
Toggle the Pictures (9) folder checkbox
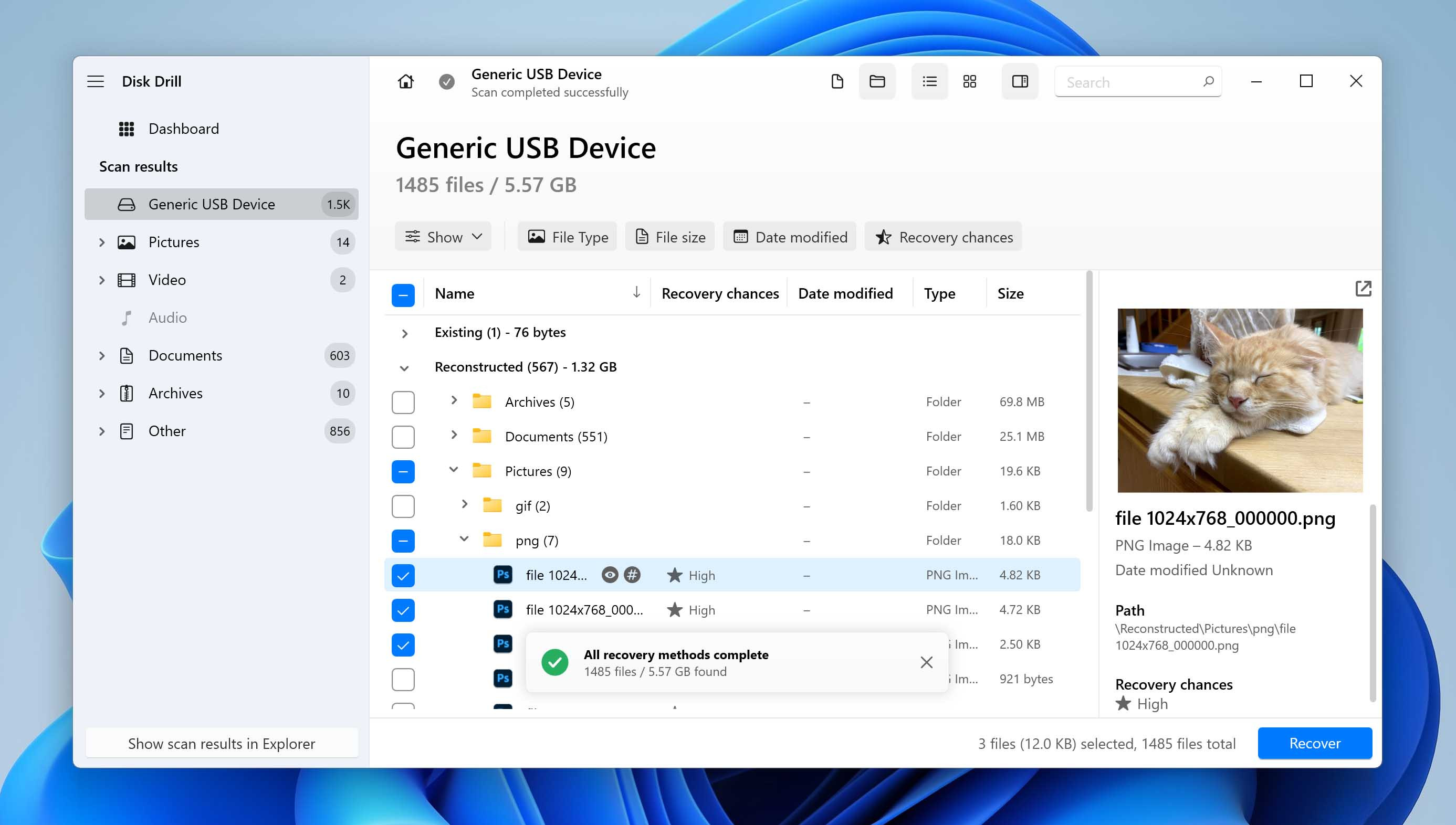[x=403, y=471]
